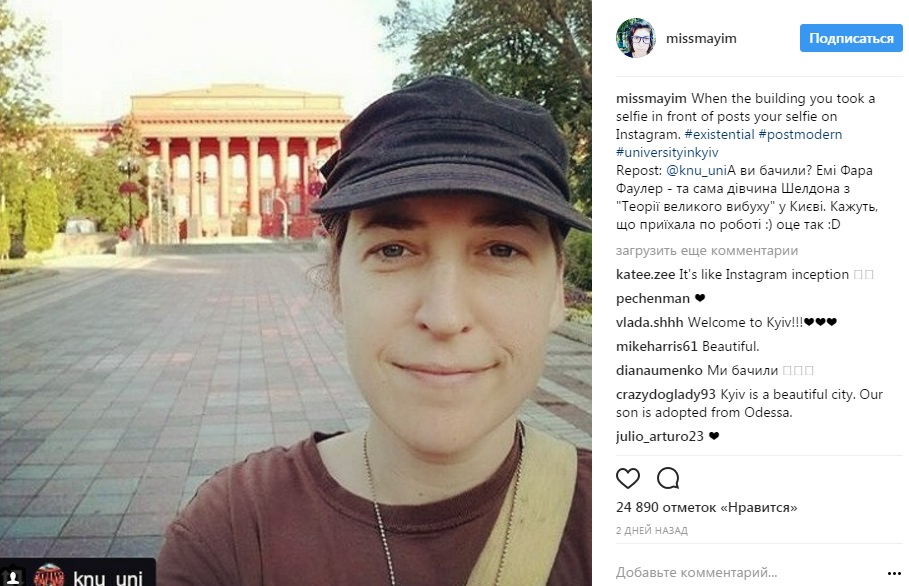909x586 pixels.
Task: Click the selfie photo of the post
Action: 296,293
